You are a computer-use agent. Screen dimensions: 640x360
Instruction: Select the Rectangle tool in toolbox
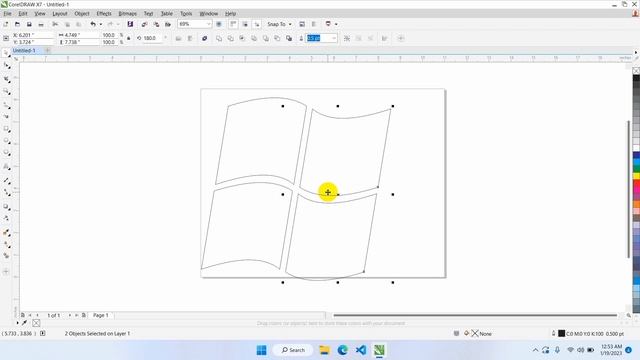(x=6, y=129)
